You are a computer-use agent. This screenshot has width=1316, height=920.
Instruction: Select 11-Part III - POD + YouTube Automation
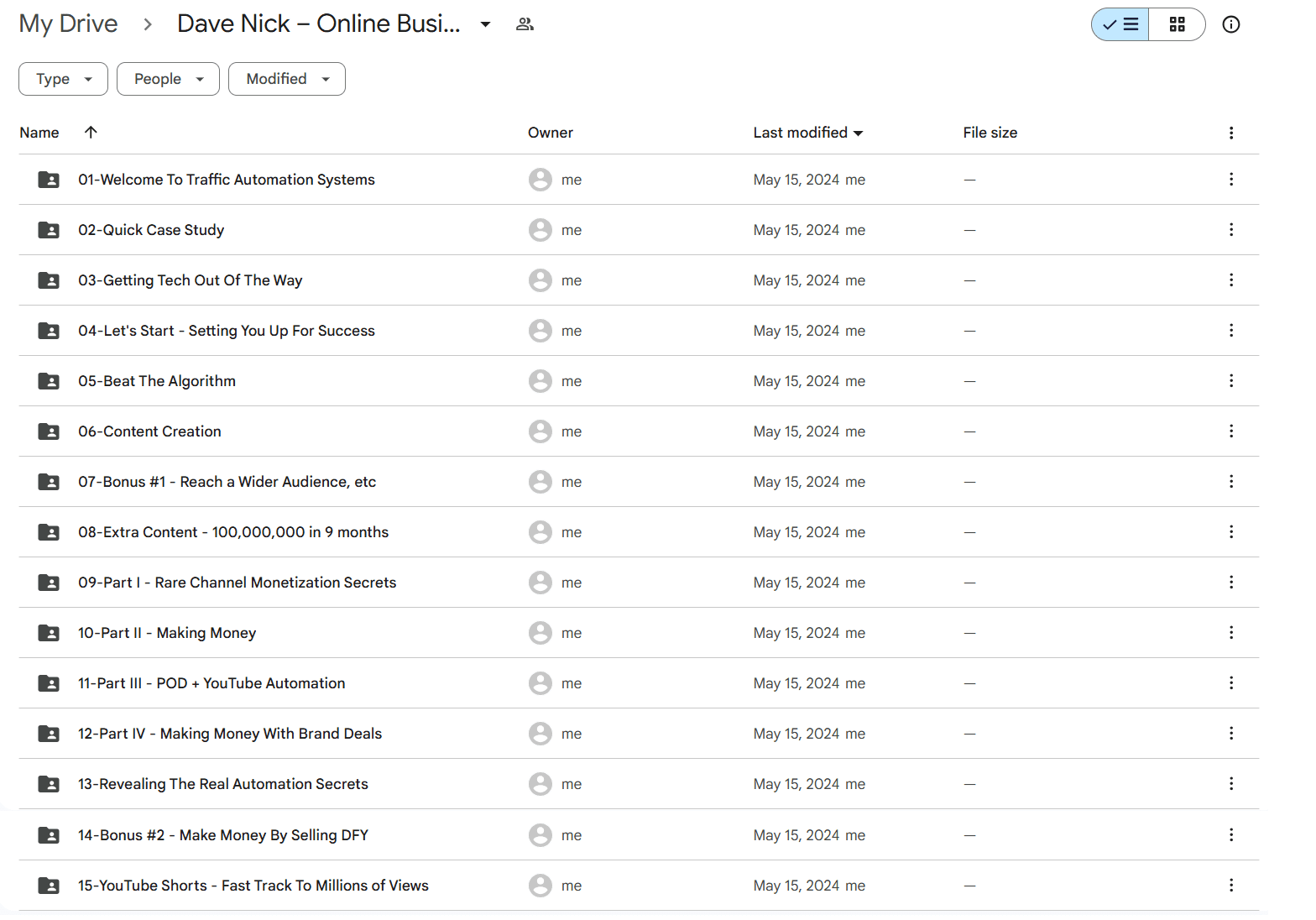tap(639, 683)
